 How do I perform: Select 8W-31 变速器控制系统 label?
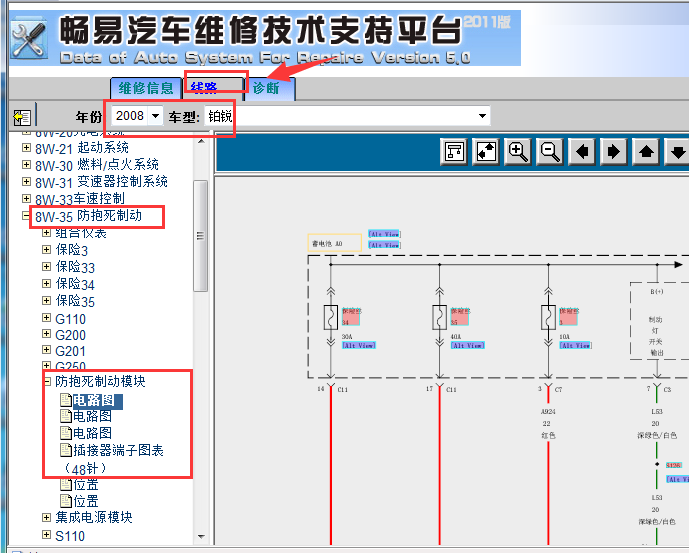101,182
